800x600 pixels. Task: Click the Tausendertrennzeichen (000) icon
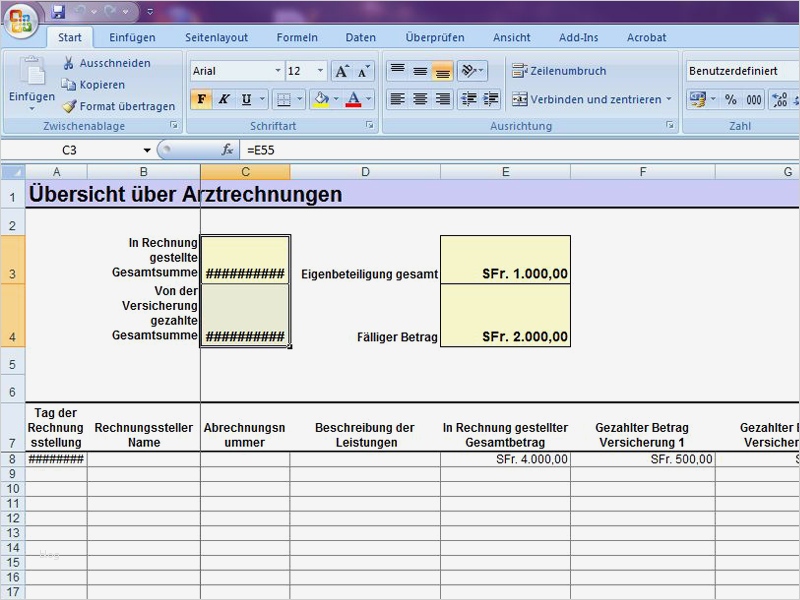point(756,100)
